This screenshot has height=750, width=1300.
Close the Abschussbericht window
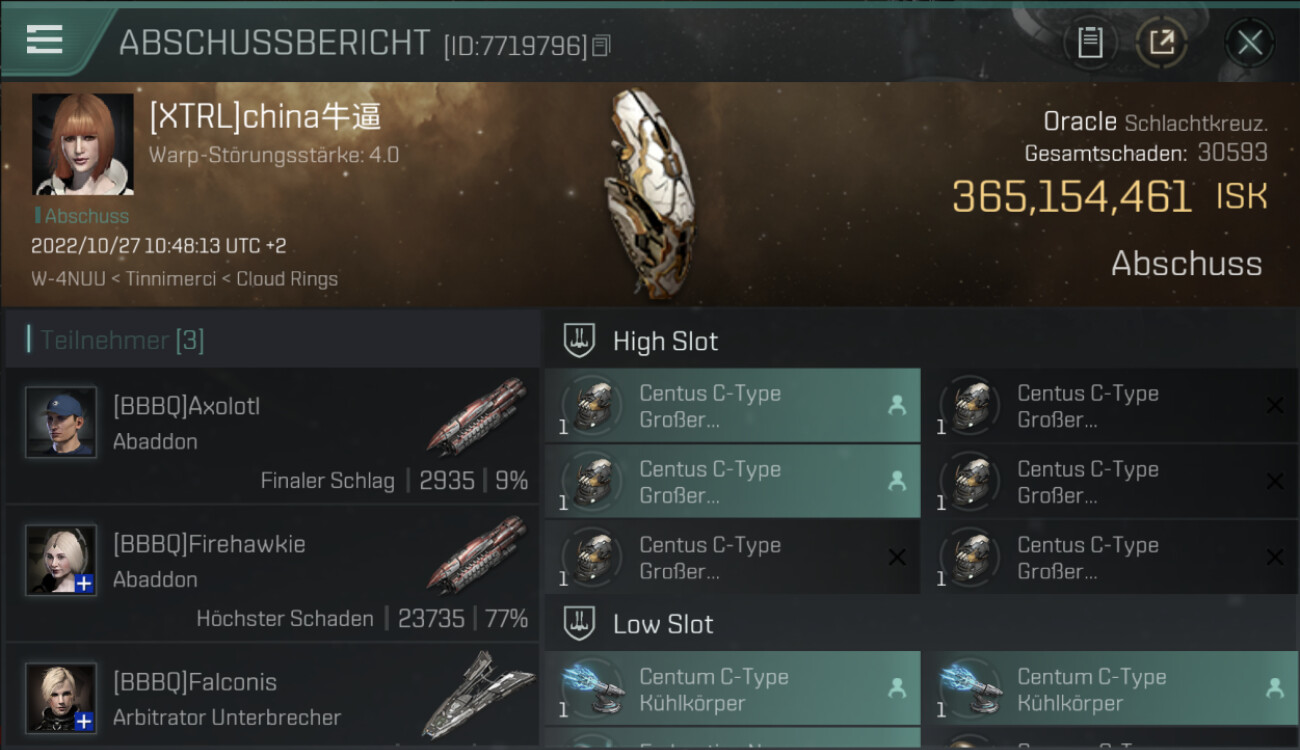pos(1249,42)
